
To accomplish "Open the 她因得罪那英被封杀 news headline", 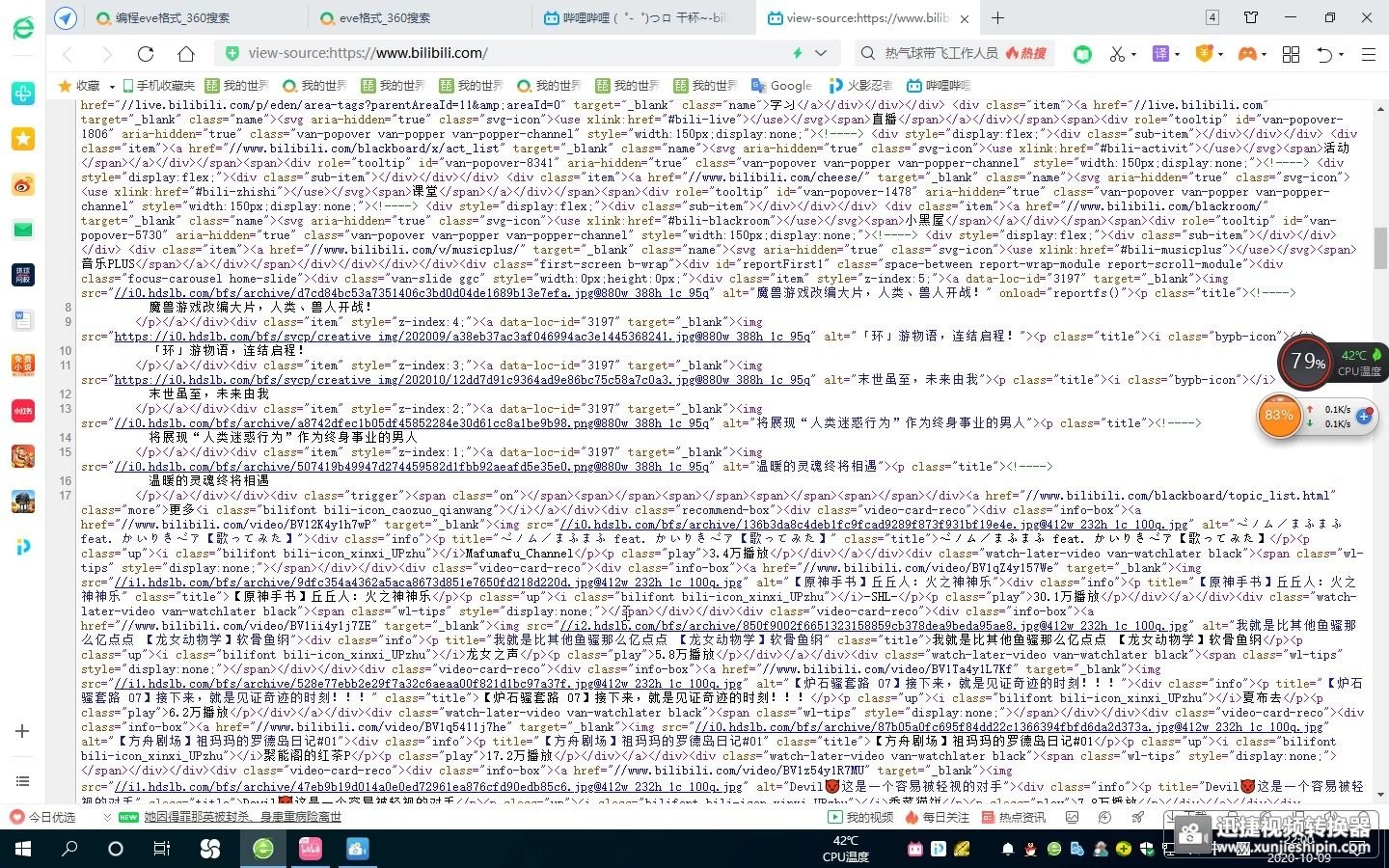I will pyautogui.click(x=242, y=817).
